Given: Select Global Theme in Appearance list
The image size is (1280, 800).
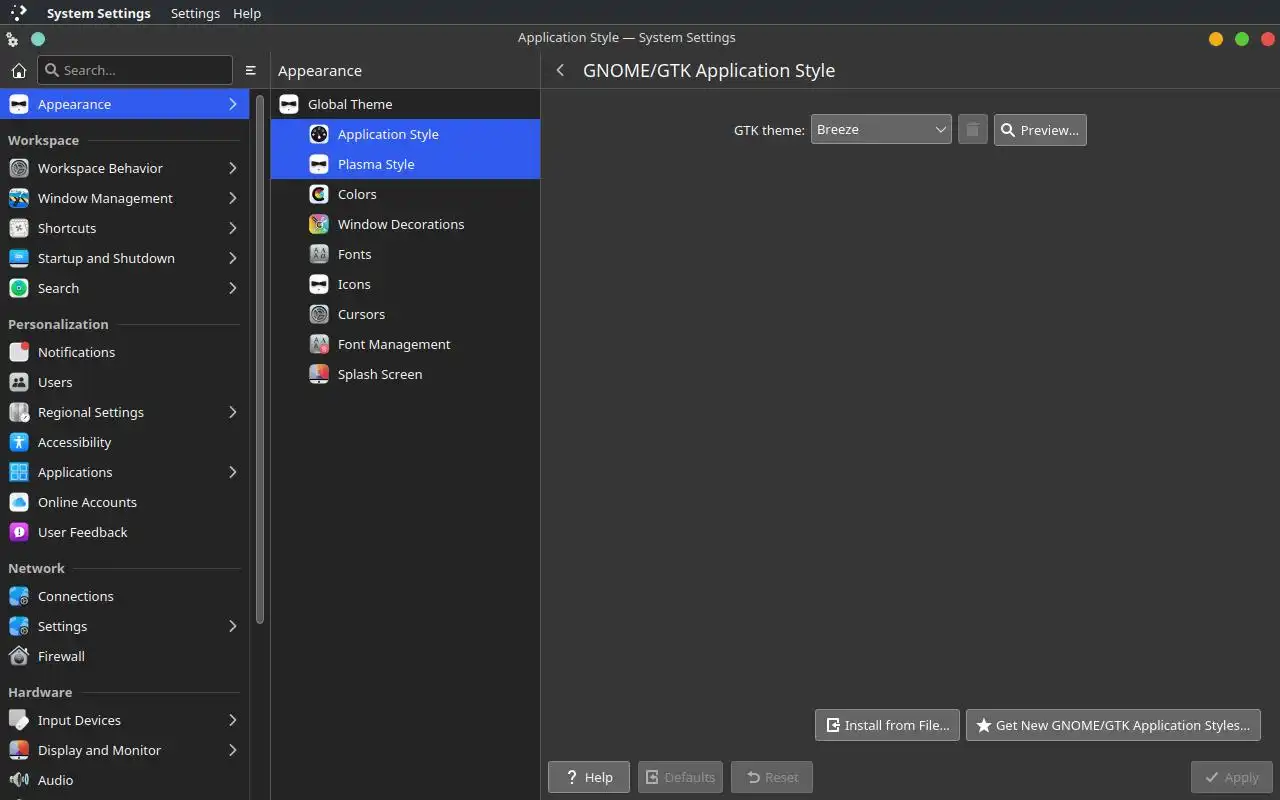Looking at the screenshot, I should [405, 104].
